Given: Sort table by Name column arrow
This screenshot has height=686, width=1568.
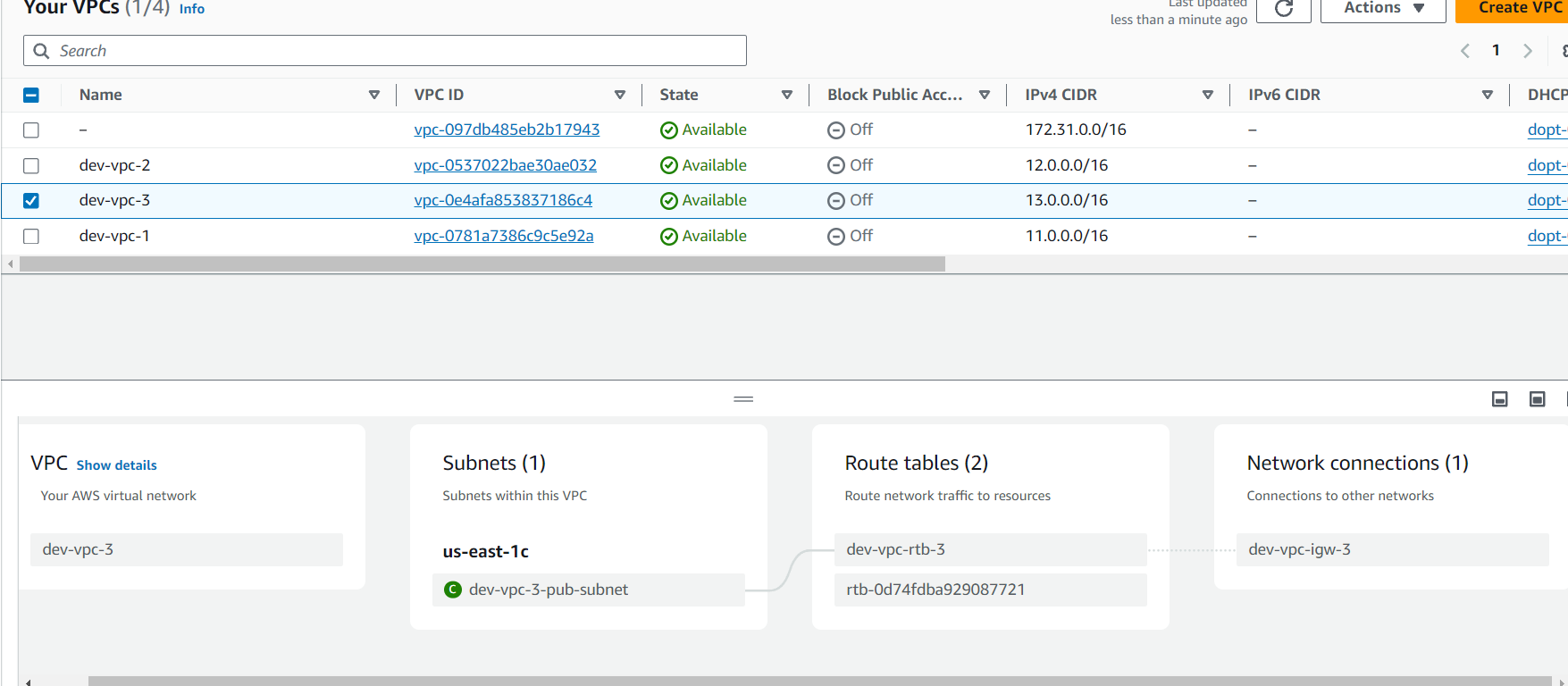Looking at the screenshot, I should [374, 95].
